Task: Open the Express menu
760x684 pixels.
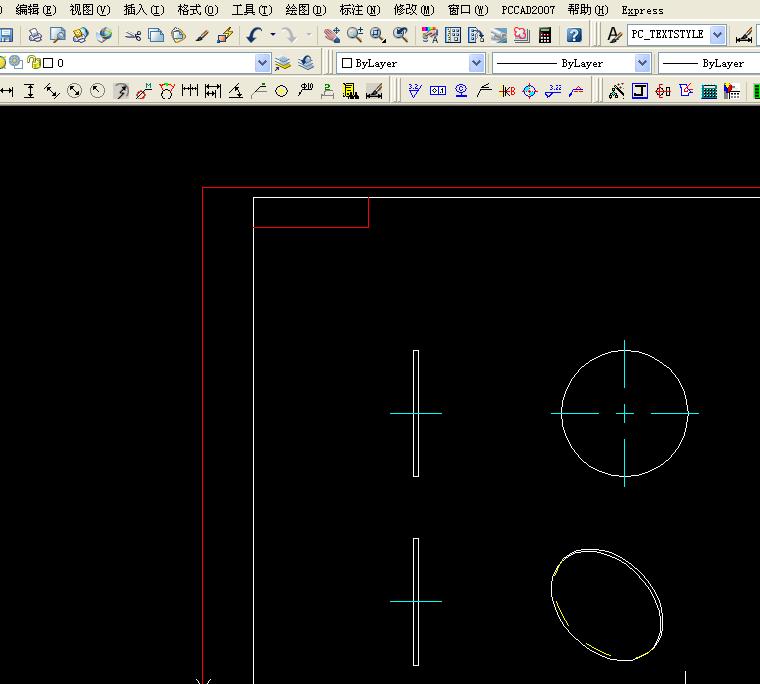Action: pos(642,10)
